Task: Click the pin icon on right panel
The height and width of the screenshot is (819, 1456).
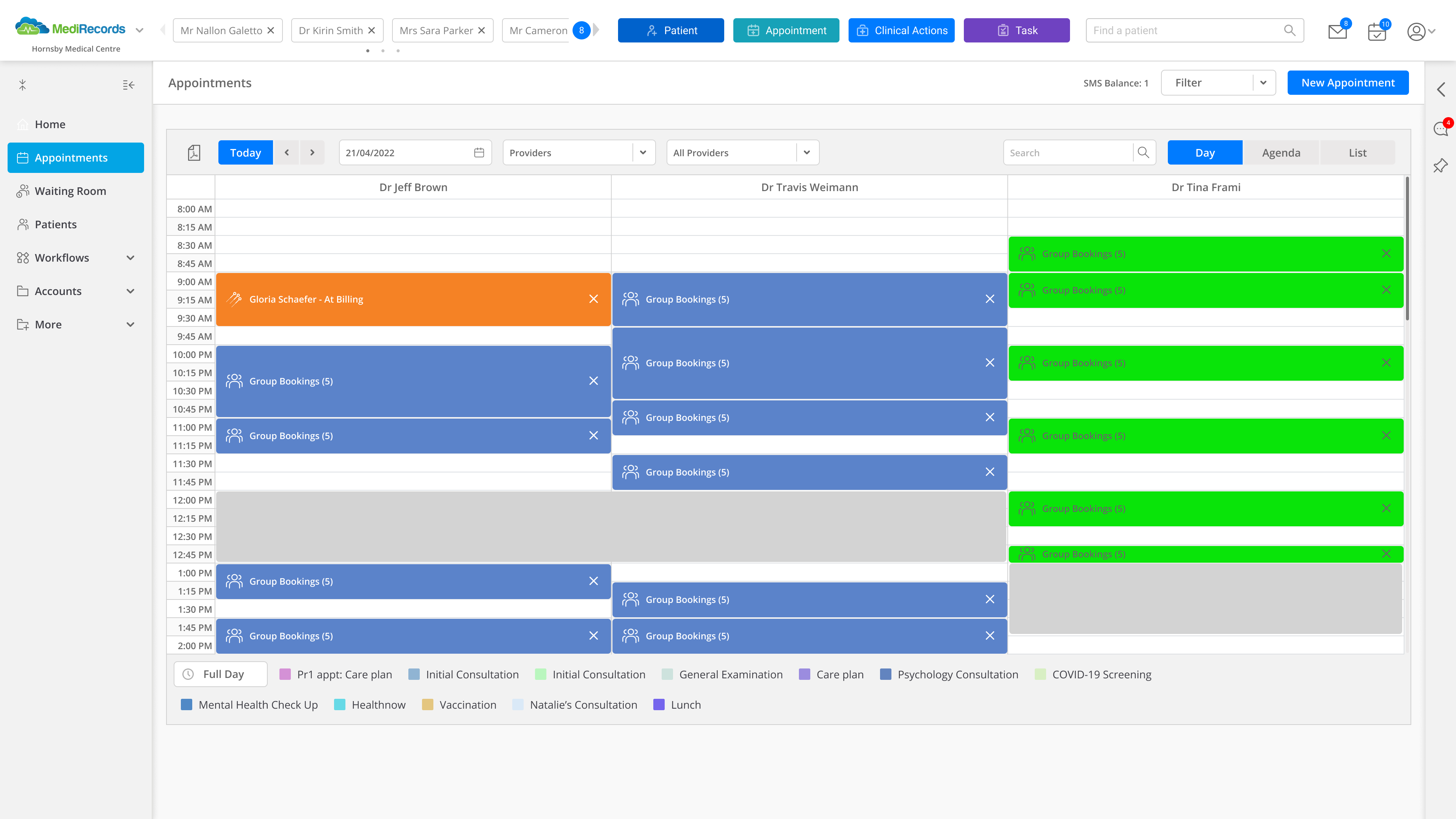Action: 1440,166
